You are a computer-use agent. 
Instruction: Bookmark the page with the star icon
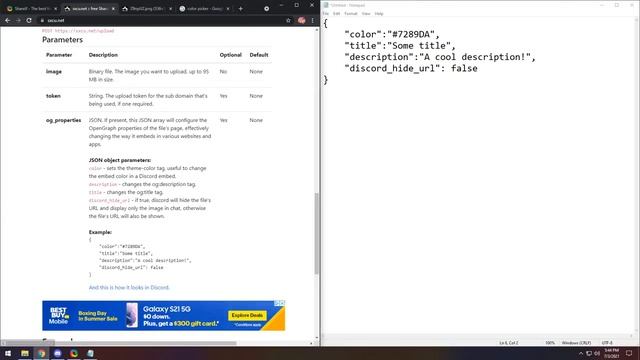[288, 20]
